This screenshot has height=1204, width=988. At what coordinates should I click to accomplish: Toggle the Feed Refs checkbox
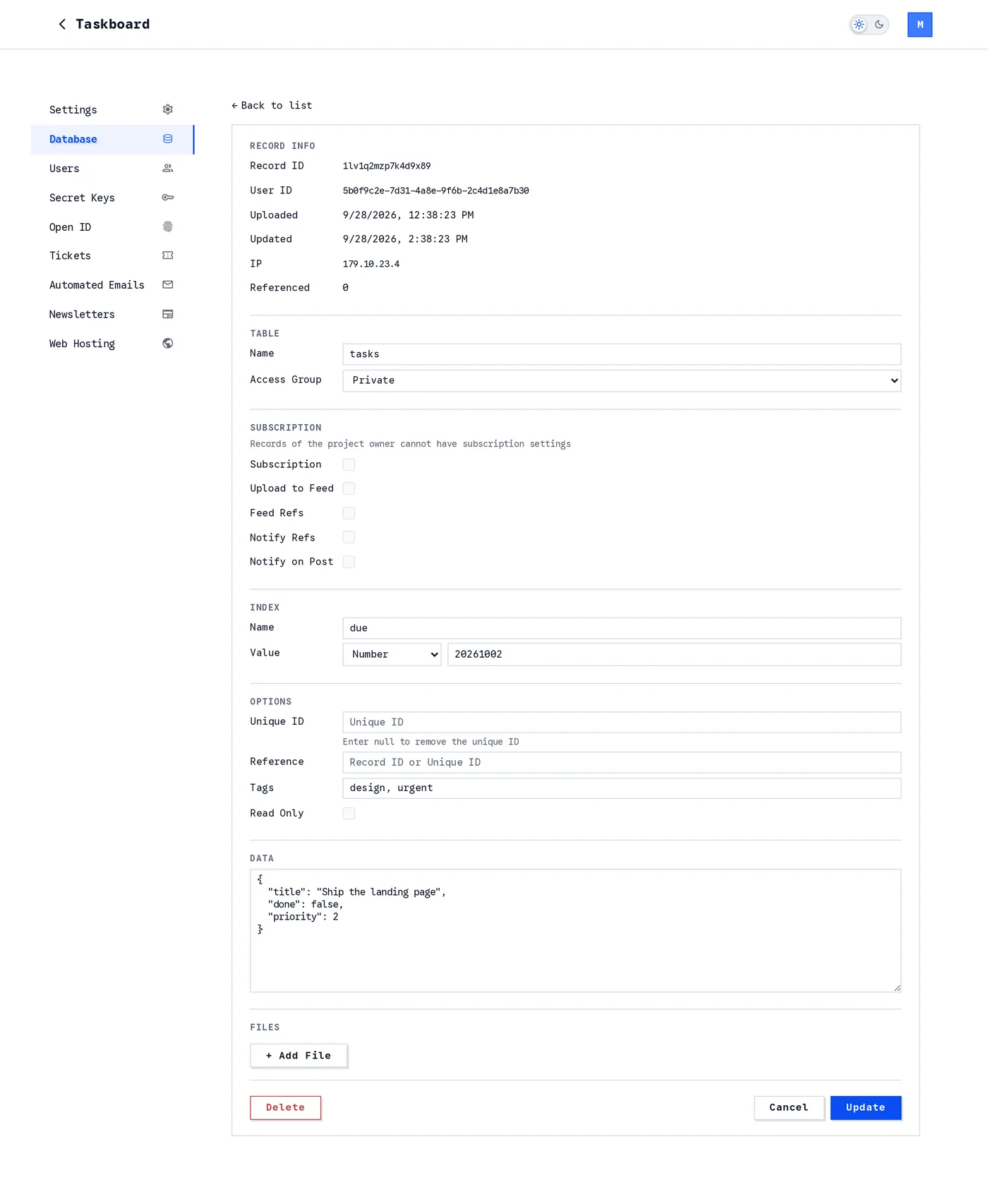(349, 513)
